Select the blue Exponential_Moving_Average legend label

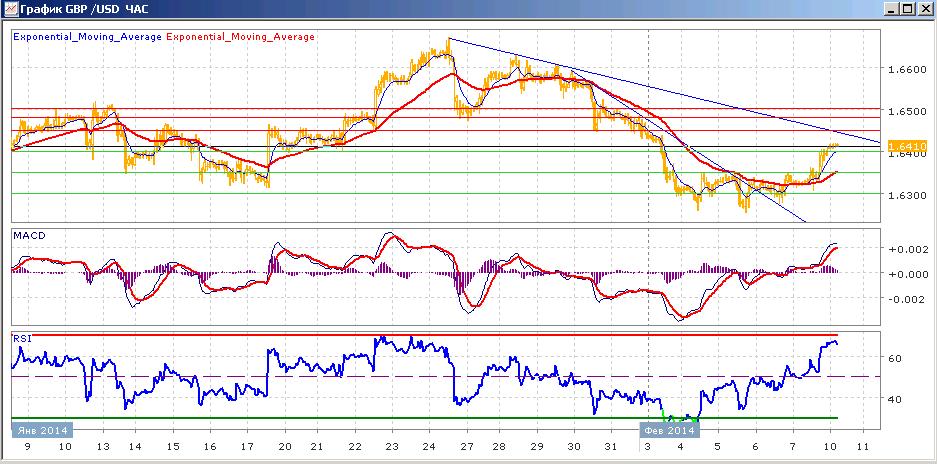[87, 37]
